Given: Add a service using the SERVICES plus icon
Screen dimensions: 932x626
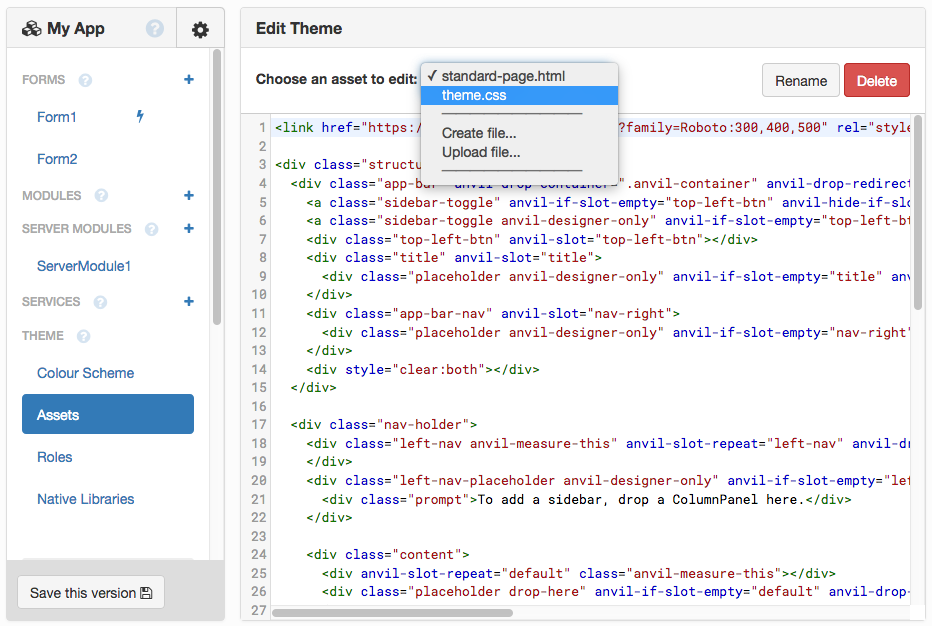Looking at the screenshot, I should (188, 301).
